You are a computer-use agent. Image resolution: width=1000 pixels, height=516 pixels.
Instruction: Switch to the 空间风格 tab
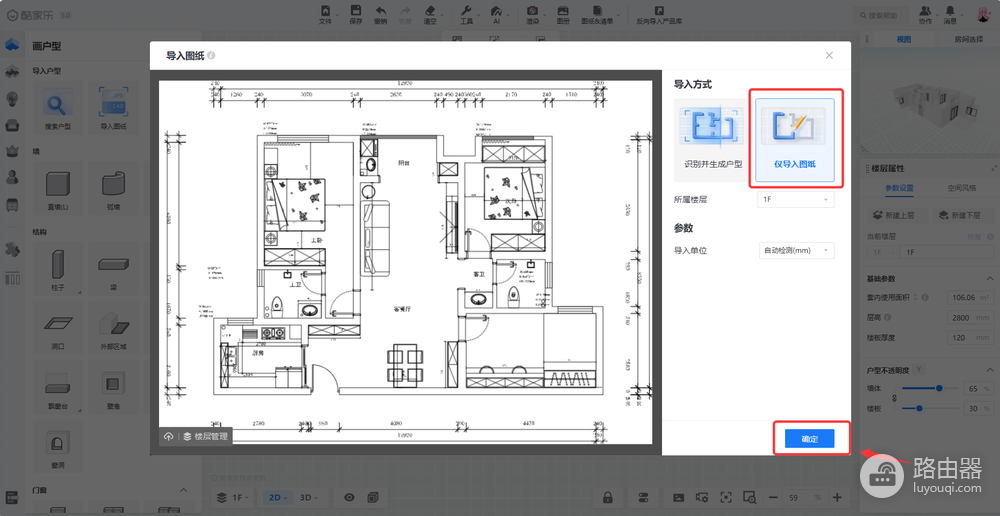[x=960, y=188]
